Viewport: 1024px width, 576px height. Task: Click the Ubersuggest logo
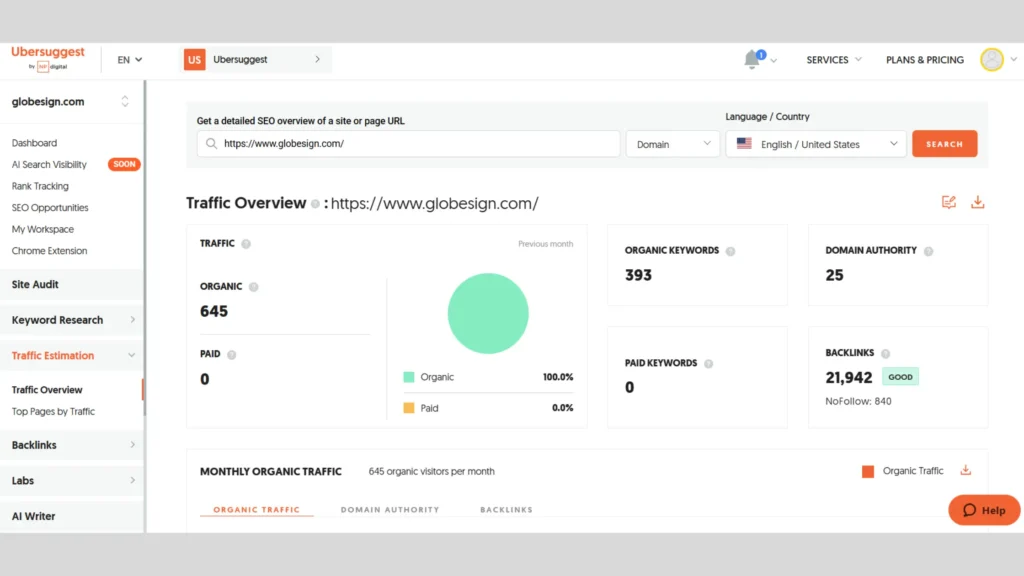point(48,57)
